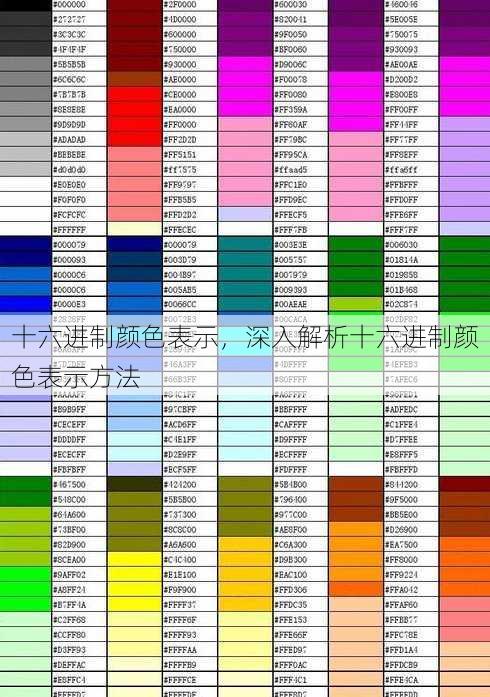Choose the #CCFF80 hex code
Viewport: 490px width, 697px height.
(69, 635)
